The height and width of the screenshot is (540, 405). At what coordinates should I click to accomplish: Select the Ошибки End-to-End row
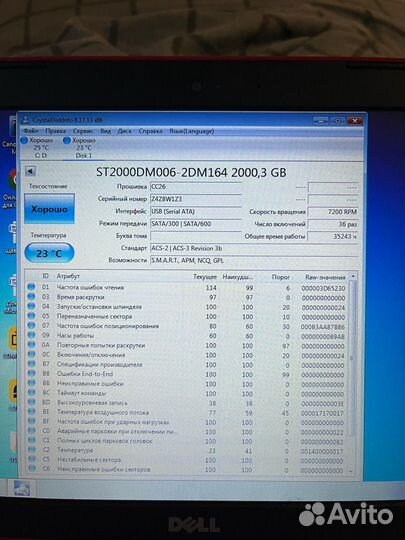[x=187, y=374]
